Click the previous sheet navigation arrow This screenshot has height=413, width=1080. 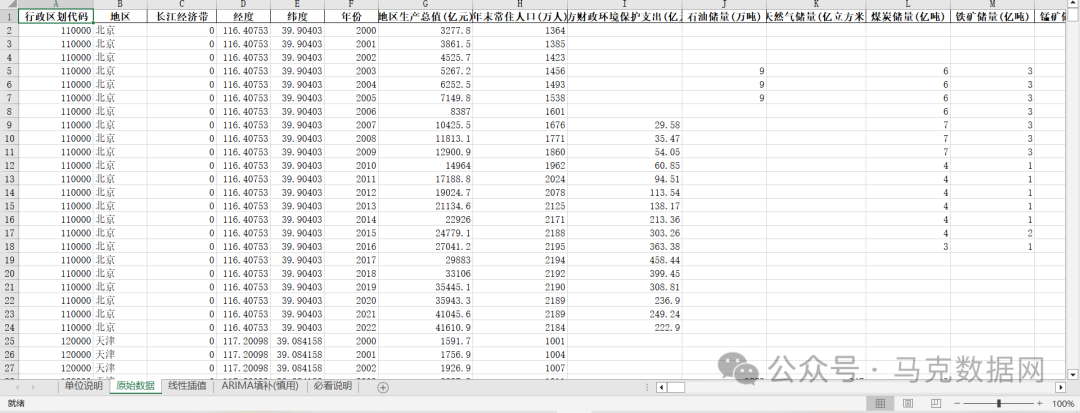(17, 388)
